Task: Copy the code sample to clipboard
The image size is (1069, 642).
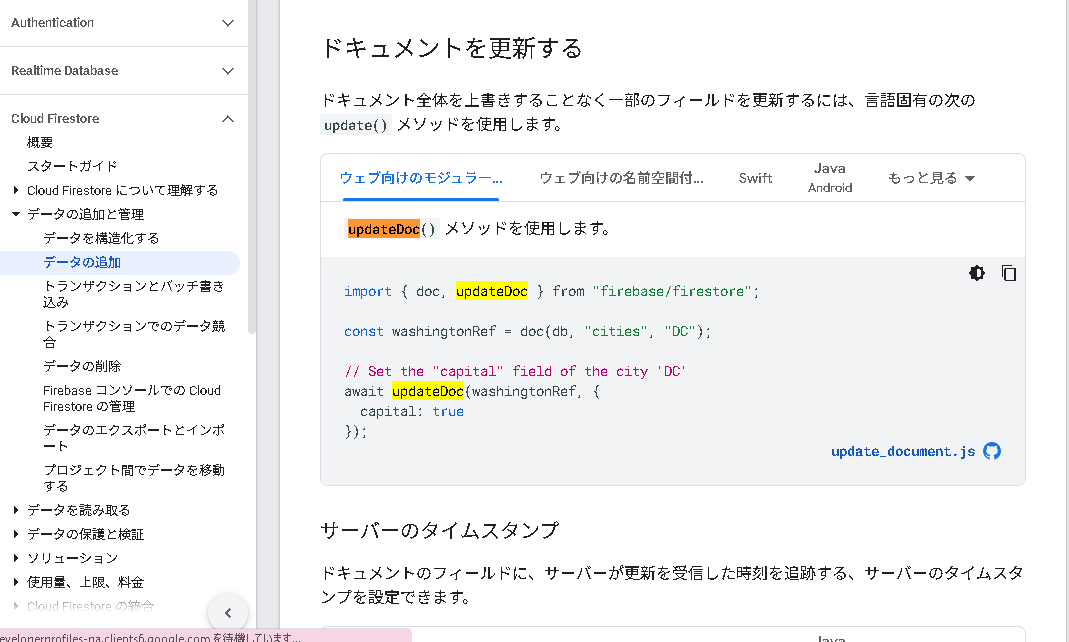Action: pos(1009,273)
